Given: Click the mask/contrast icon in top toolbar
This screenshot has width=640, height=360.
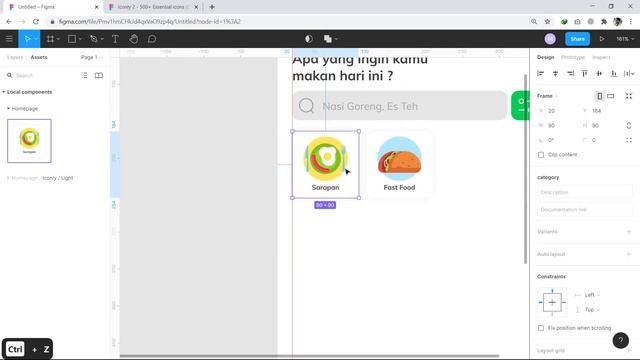Looking at the screenshot, I should click(309, 39).
